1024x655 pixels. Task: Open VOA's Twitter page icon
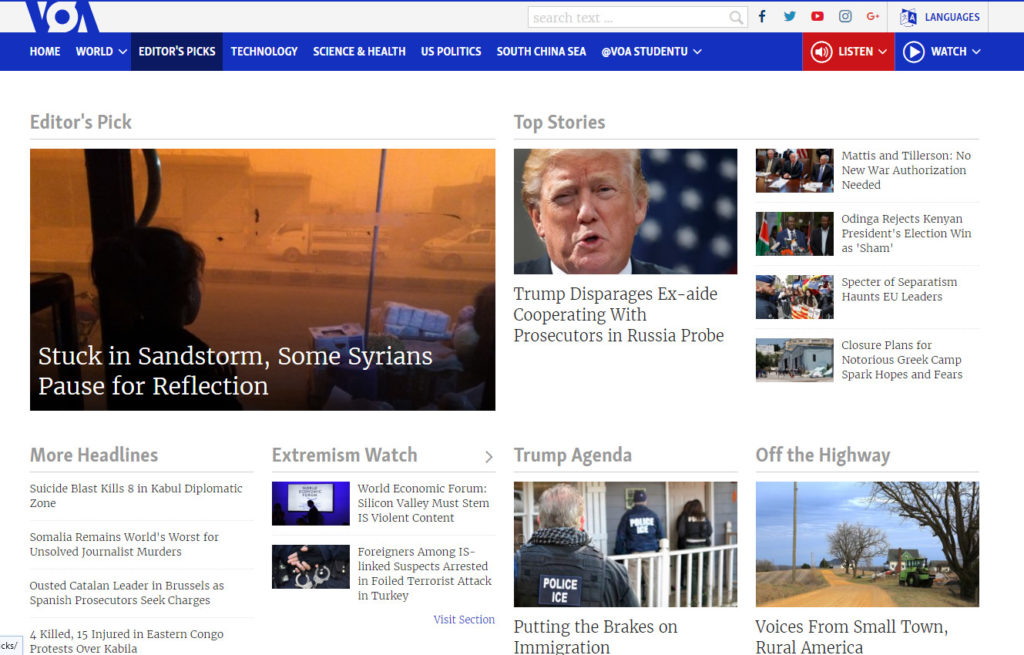pos(790,16)
